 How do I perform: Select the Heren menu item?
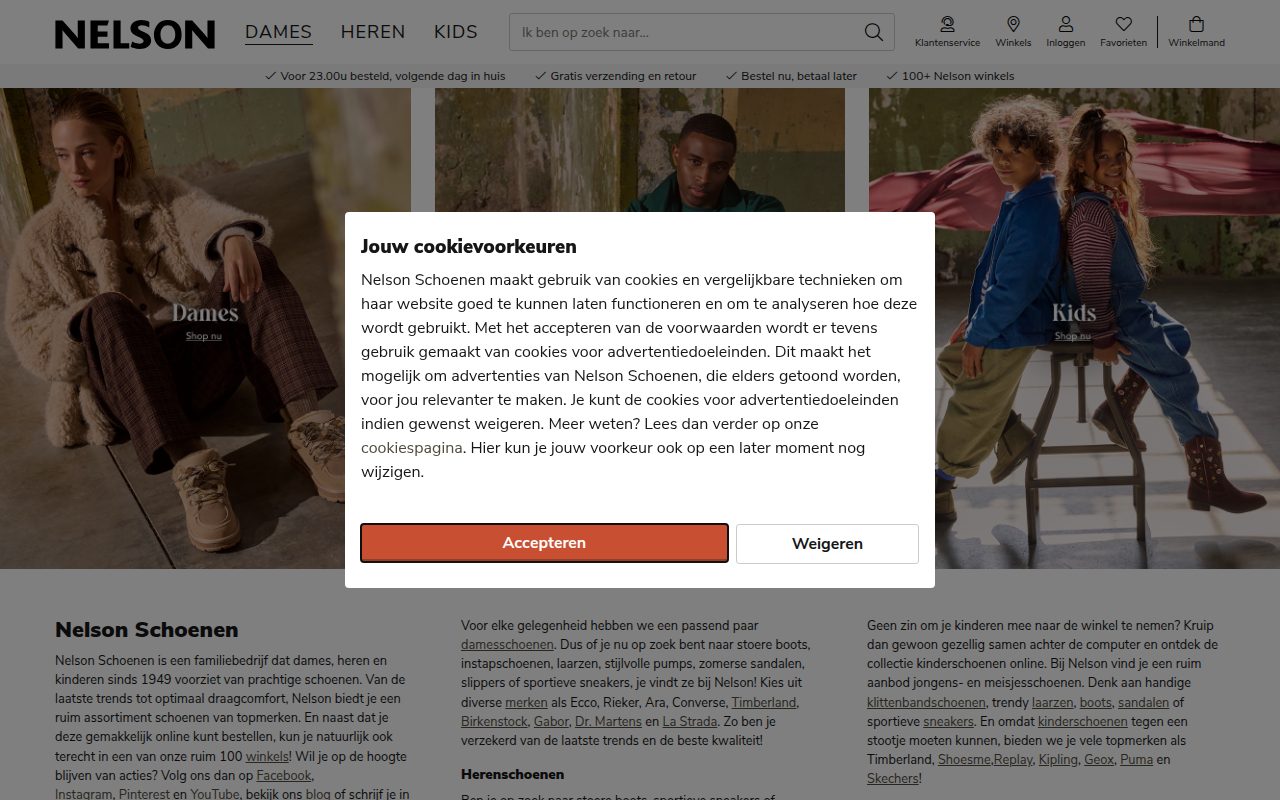[373, 32]
